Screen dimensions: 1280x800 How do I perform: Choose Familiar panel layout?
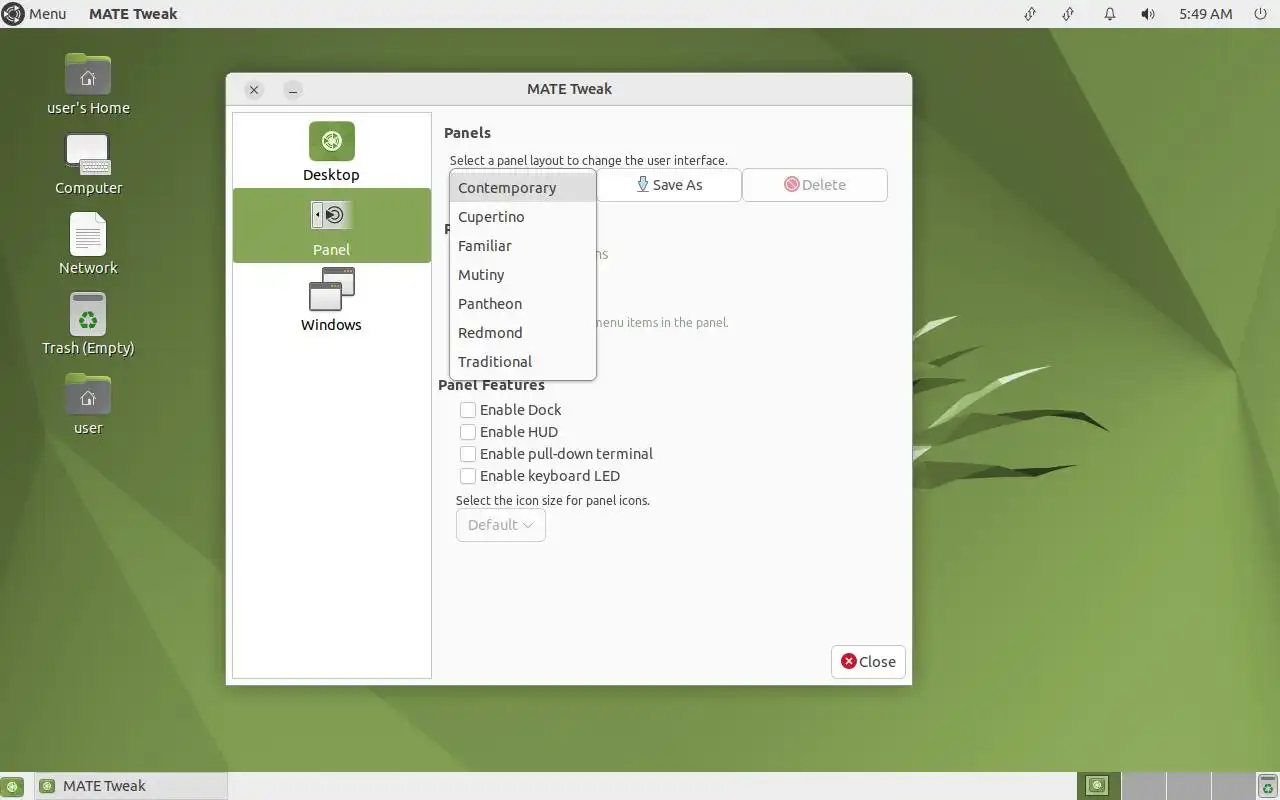pyautogui.click(x=523, y=246)
